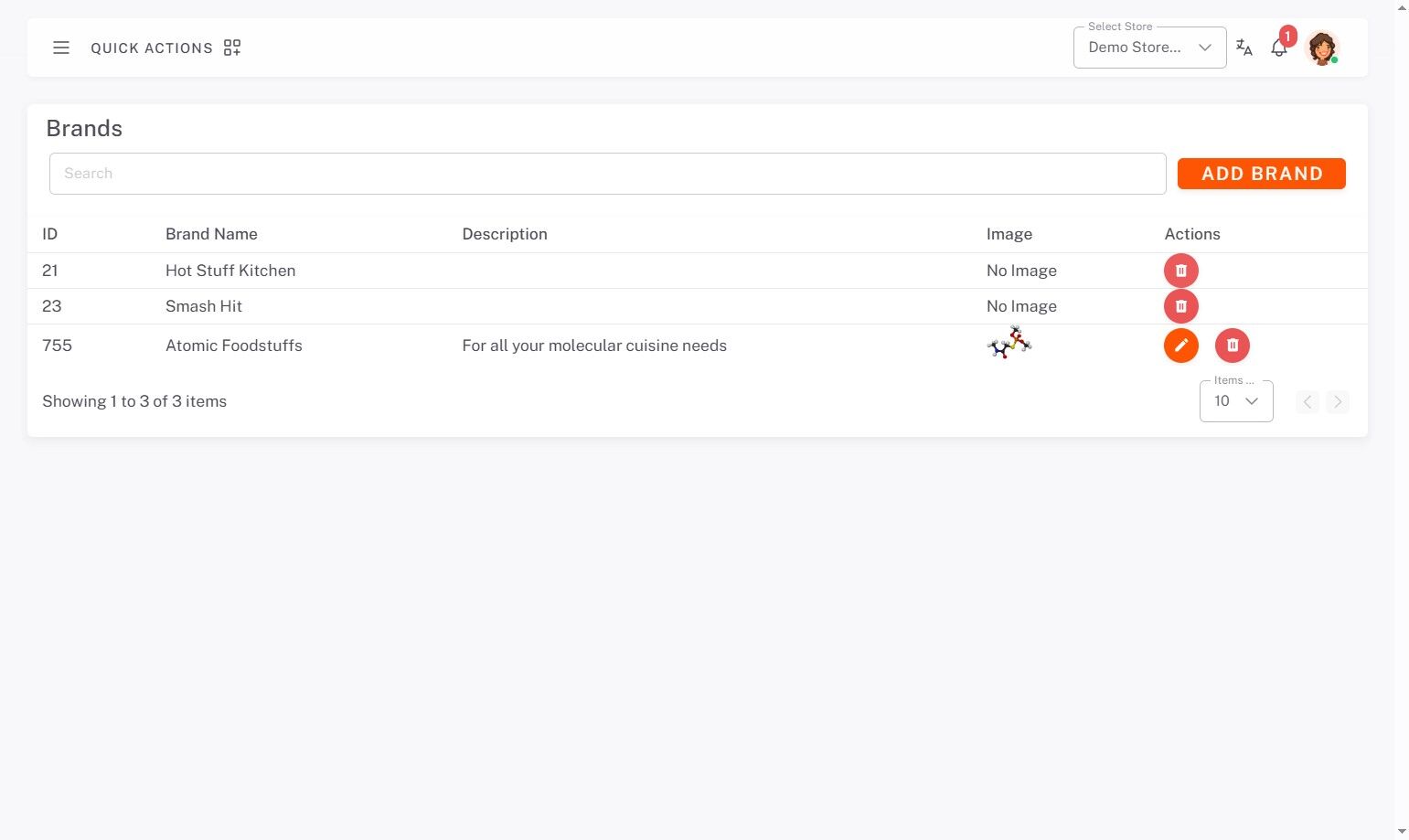
Task: Edit the Atomic Foodstuffs brand
Action: pos(1180,346)
